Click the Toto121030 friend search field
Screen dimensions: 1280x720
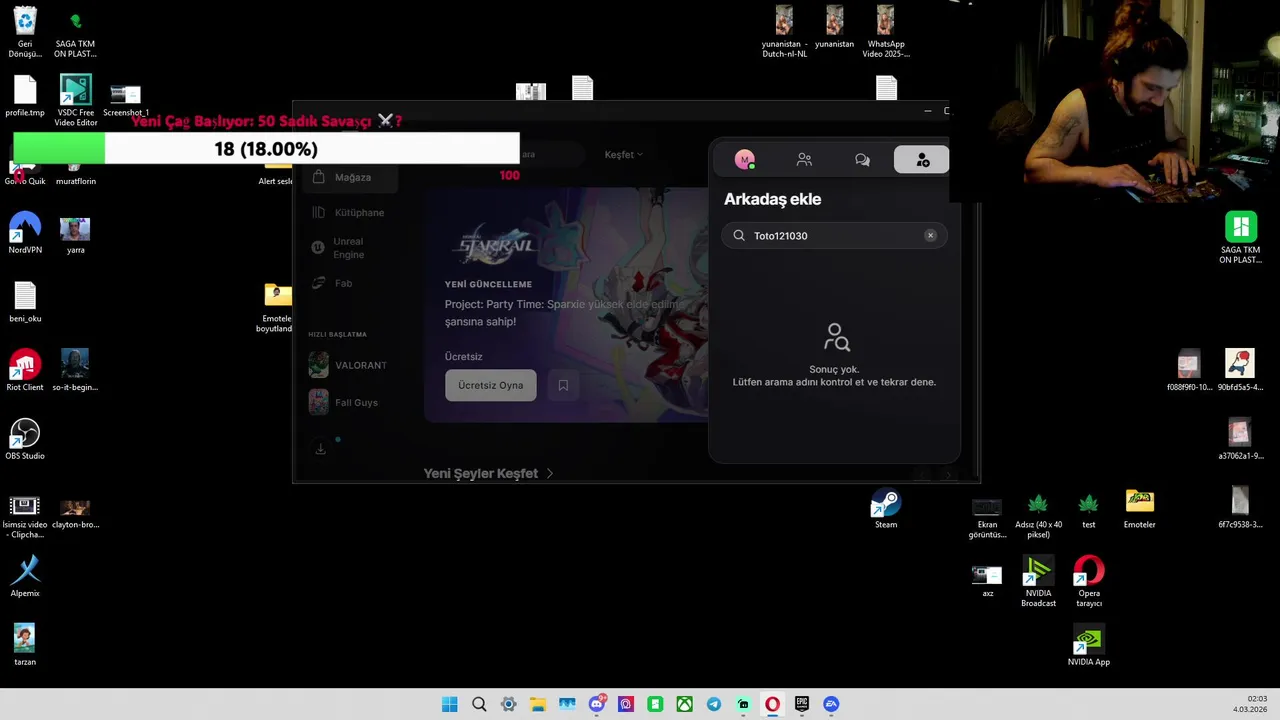click(x=834, y=235)
